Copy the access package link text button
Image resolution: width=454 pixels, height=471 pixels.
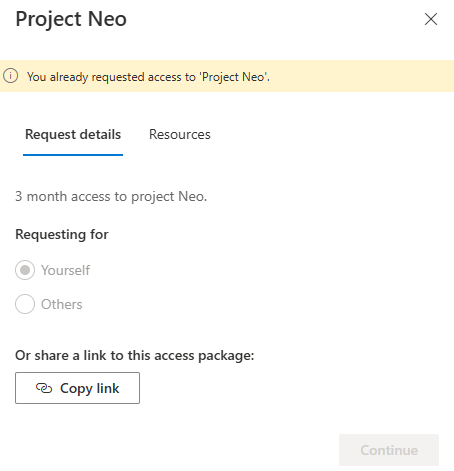click(77, 388)
